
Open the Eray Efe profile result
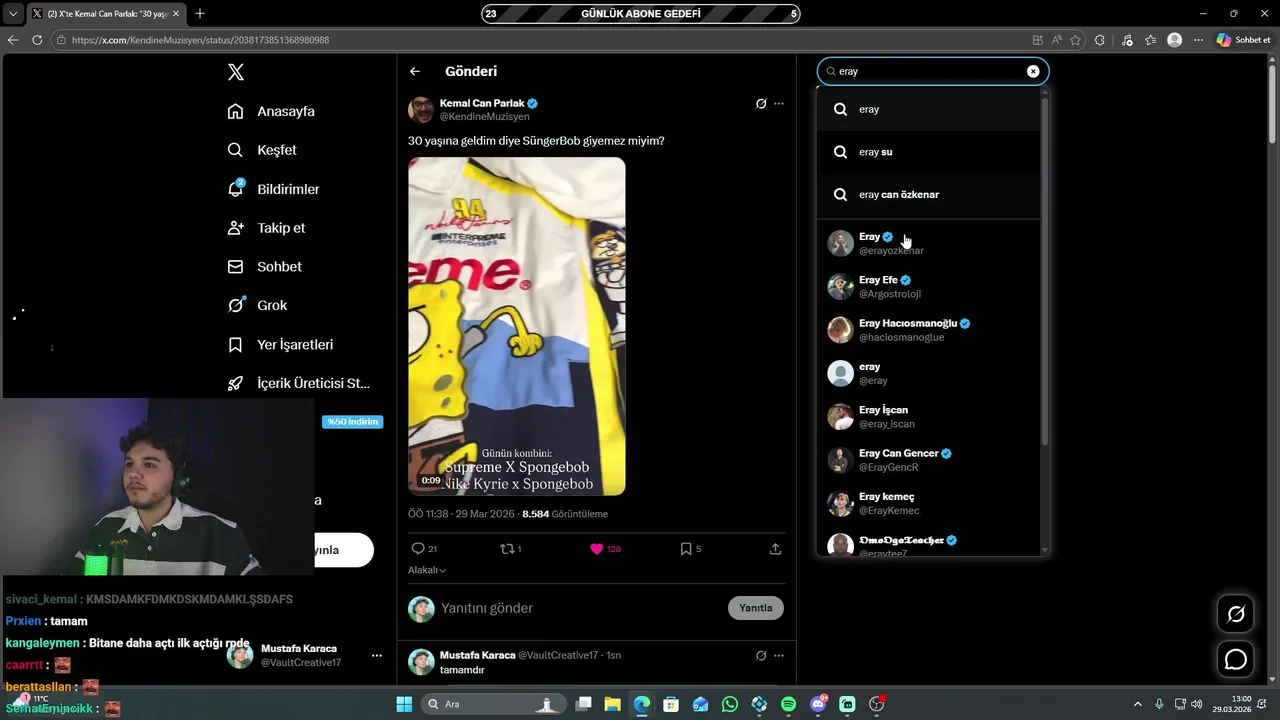pyautogui.click(x=929, y=287)
